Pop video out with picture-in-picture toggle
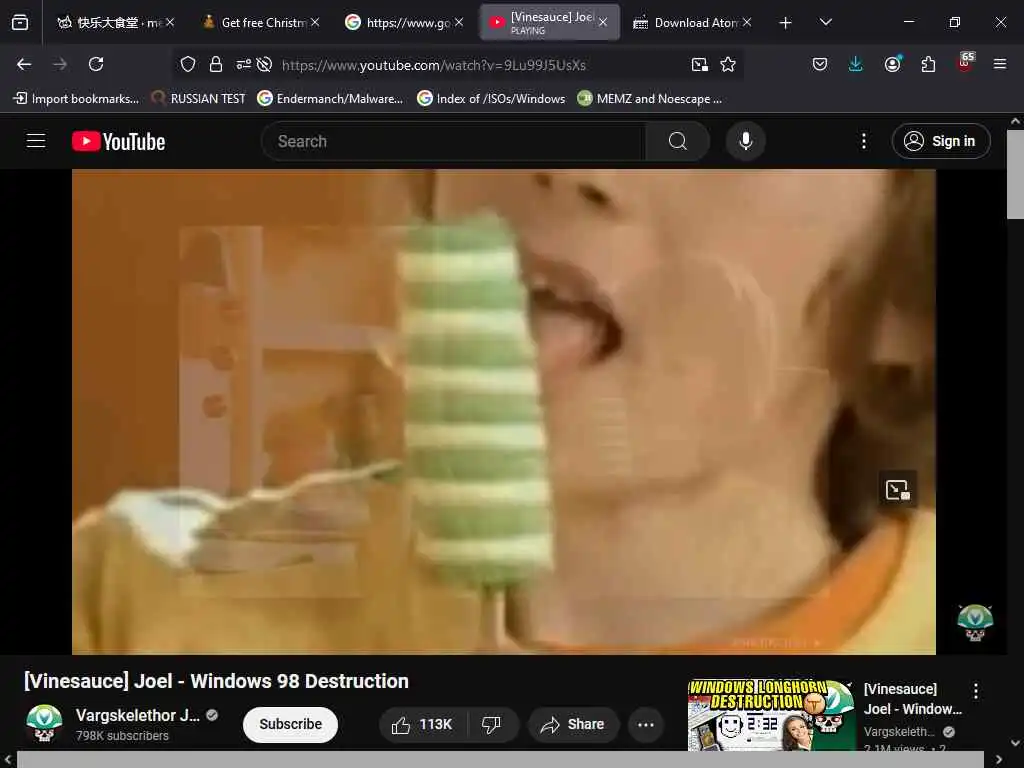This screenshot has width=1024, height=768. (x=897, y=489)
